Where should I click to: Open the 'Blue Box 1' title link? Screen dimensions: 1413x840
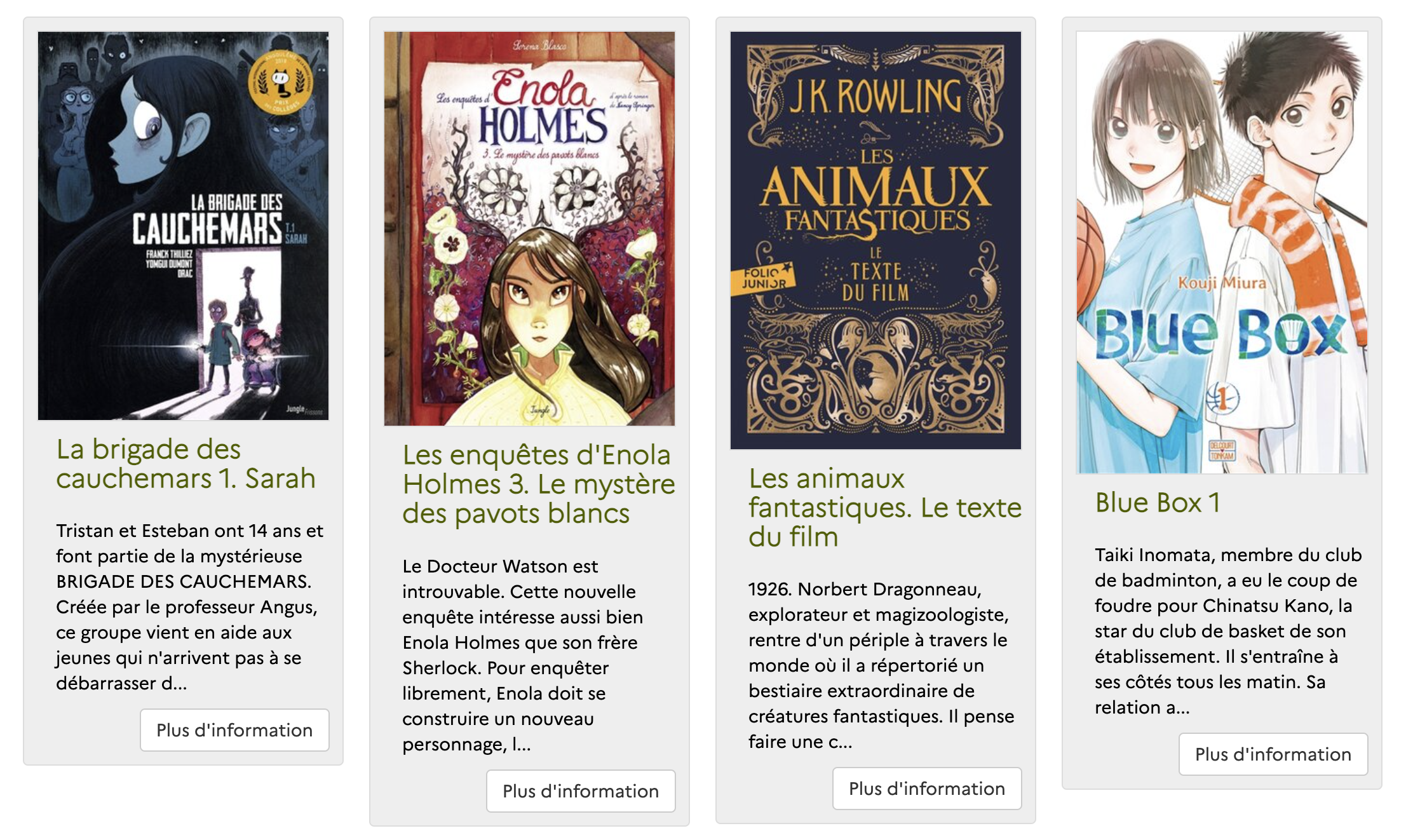point(1158,502)
